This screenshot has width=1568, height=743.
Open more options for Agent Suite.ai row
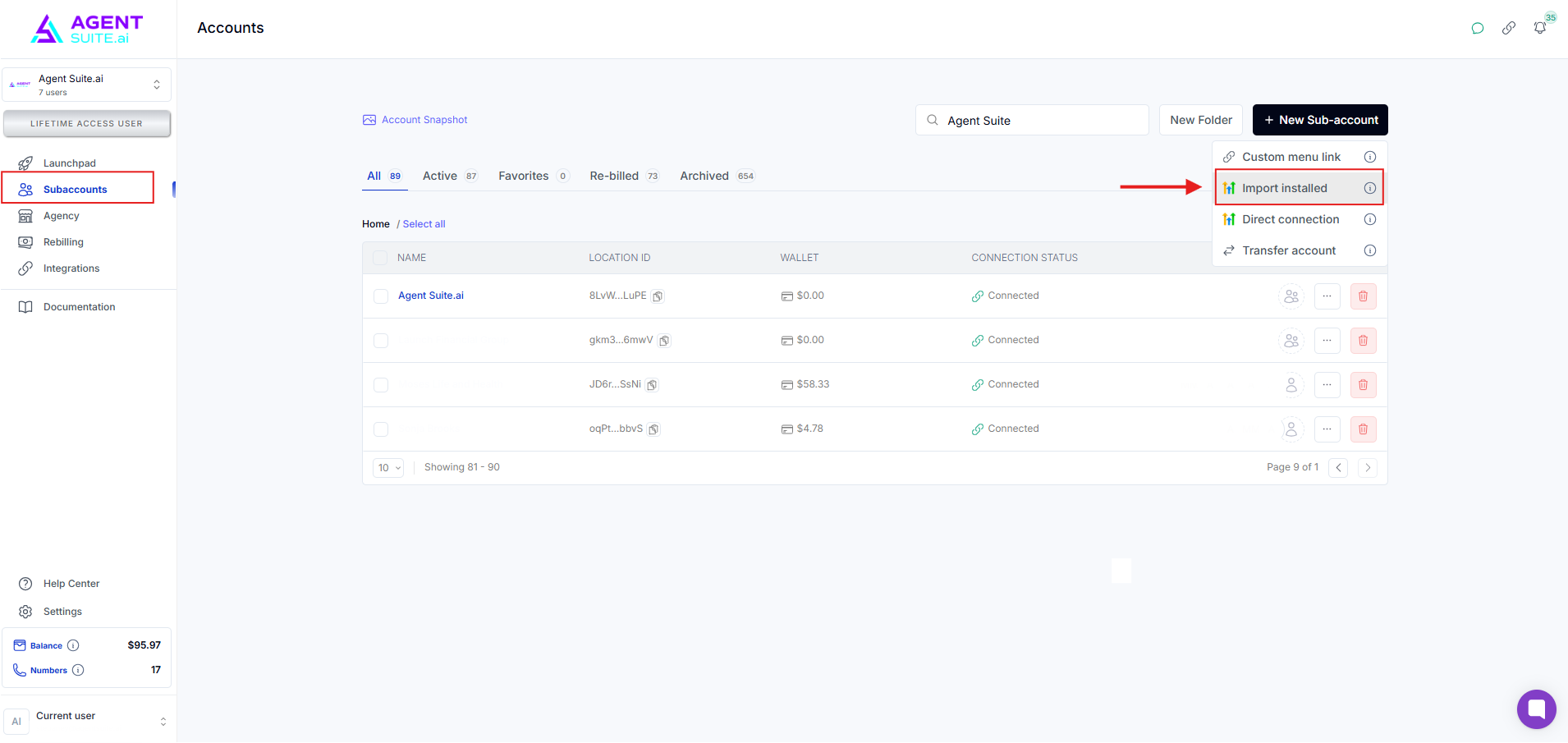pos(1327,296)
